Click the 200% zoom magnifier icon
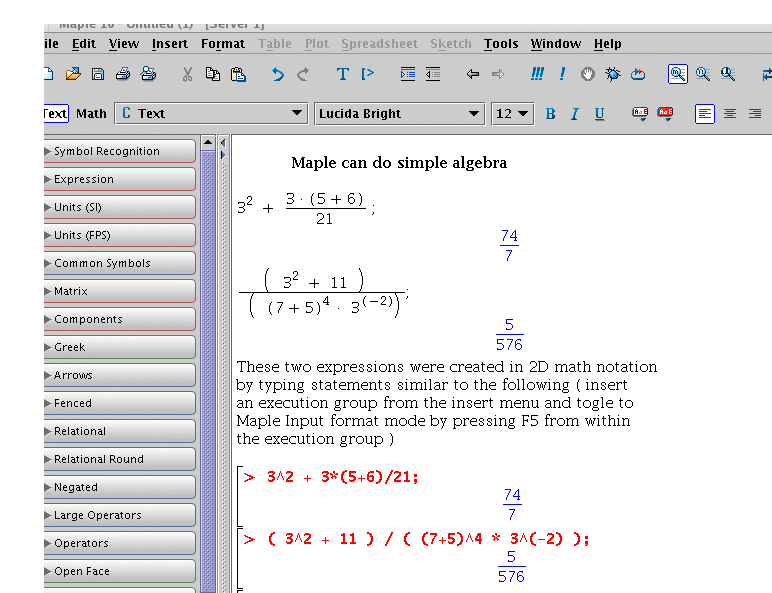The height and width of the screenshot is (593, 772). (x=728, y=74)
